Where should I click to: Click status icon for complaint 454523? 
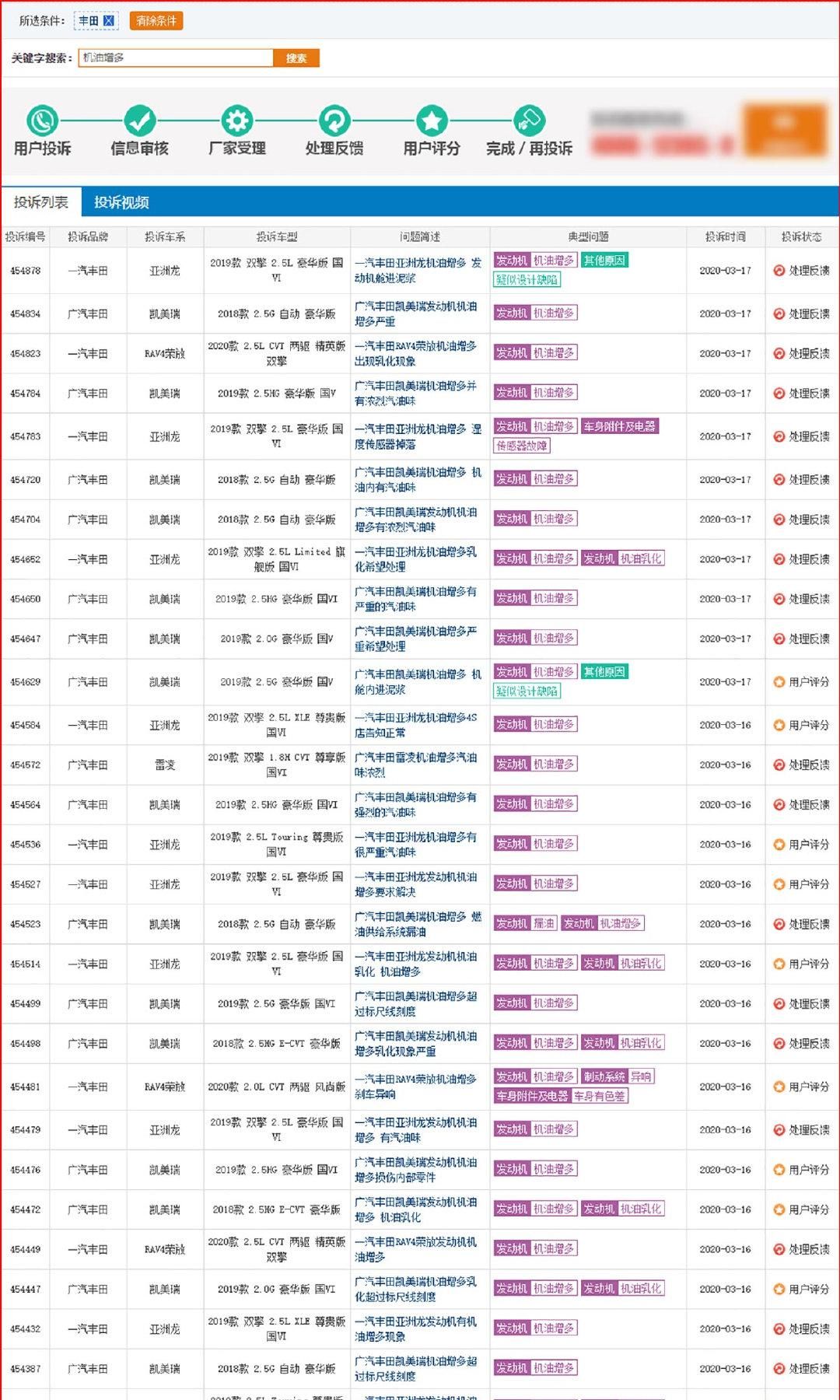pos(779,924)
